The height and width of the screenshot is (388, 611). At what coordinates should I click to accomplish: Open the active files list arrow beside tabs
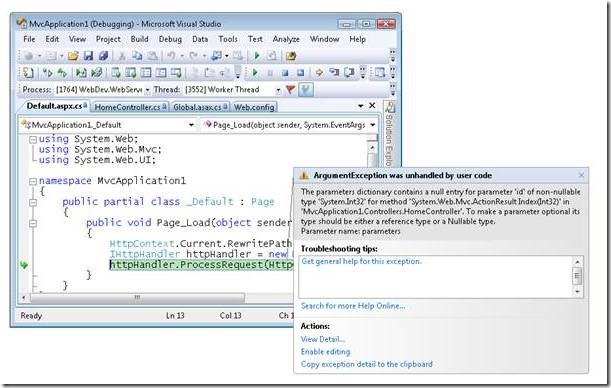360,106
